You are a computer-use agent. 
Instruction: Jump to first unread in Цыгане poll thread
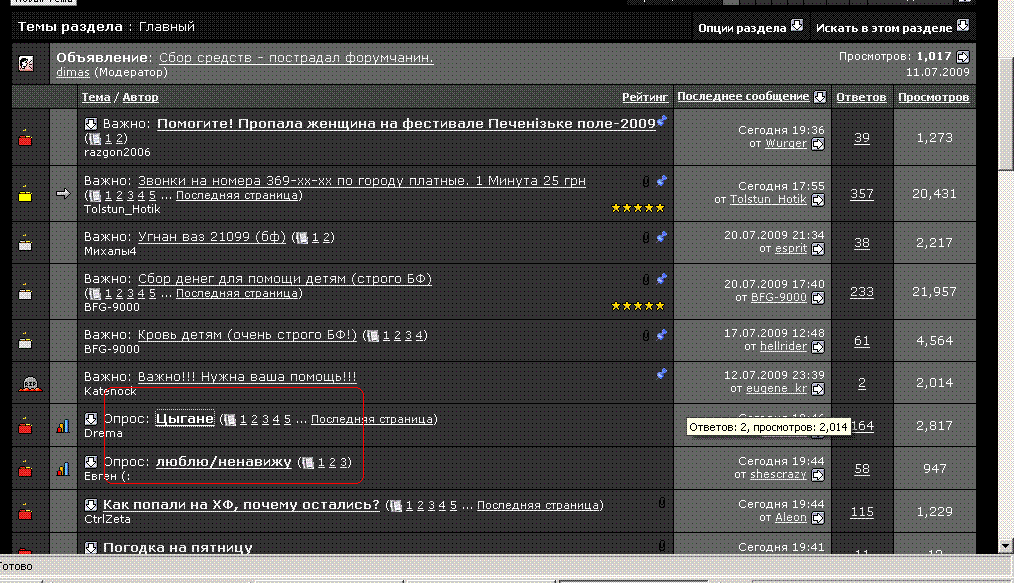tap(91, 419)
